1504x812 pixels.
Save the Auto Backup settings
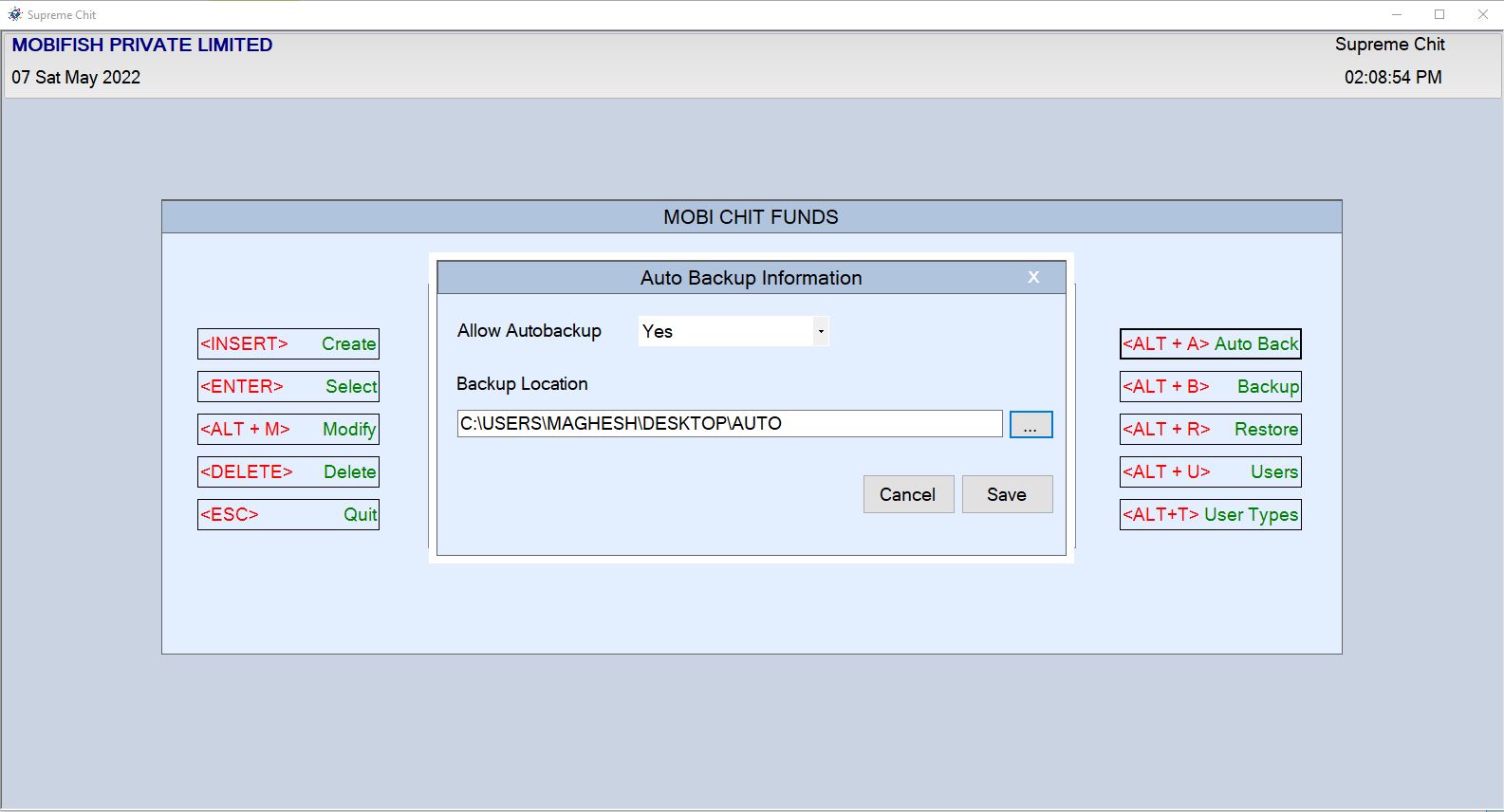(1007, 494)
